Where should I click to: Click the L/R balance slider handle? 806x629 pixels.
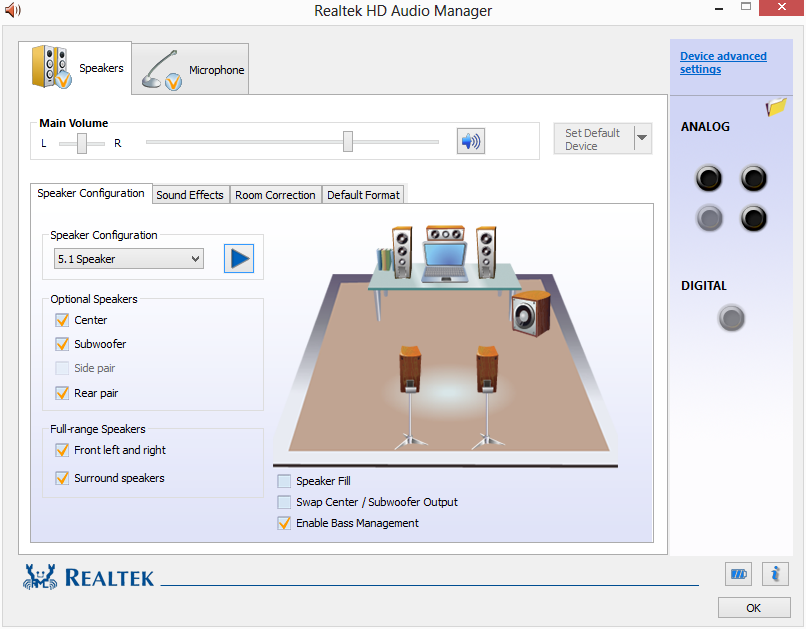pos(82,143)
